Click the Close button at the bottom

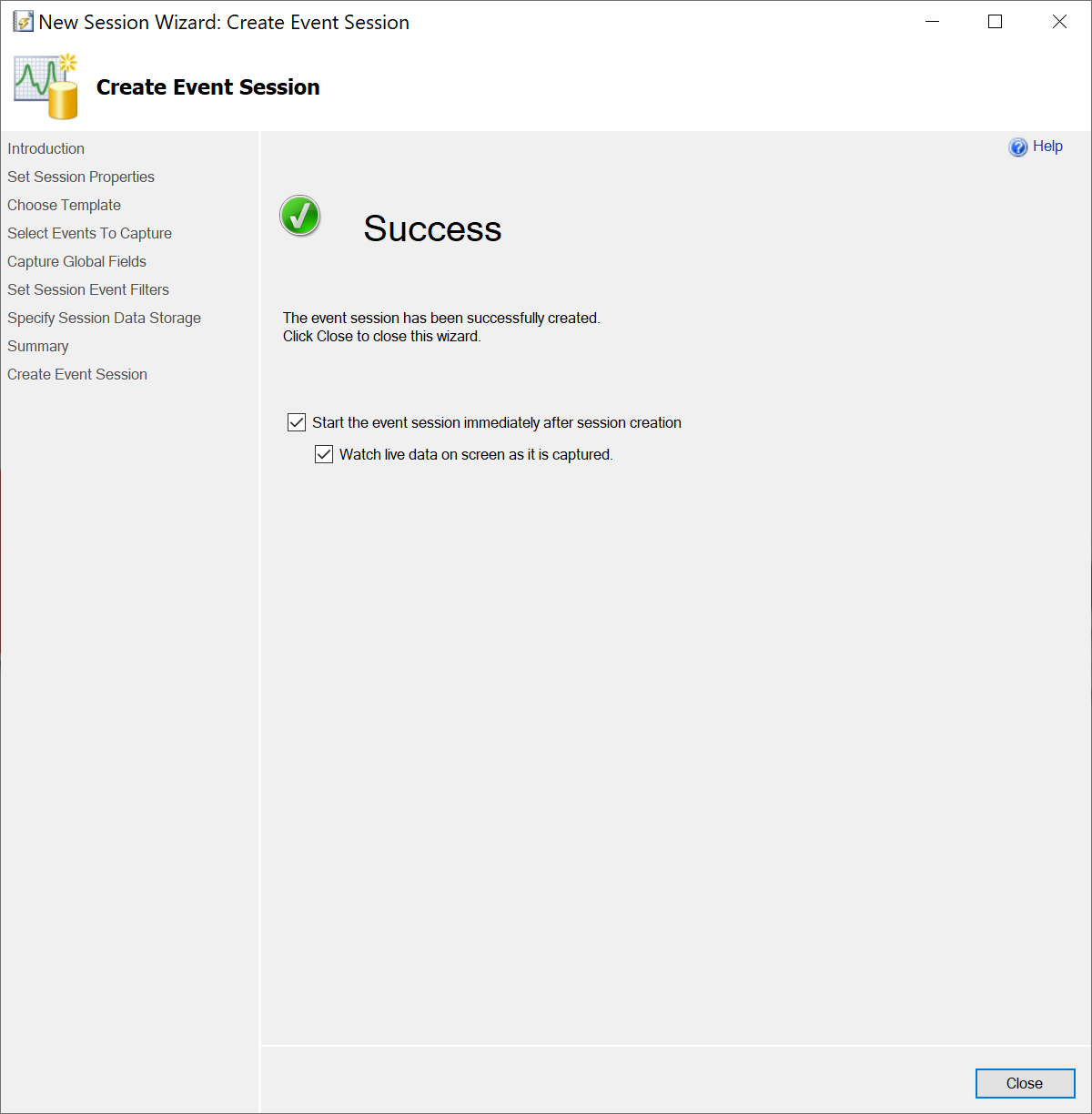[1025, 1083]
